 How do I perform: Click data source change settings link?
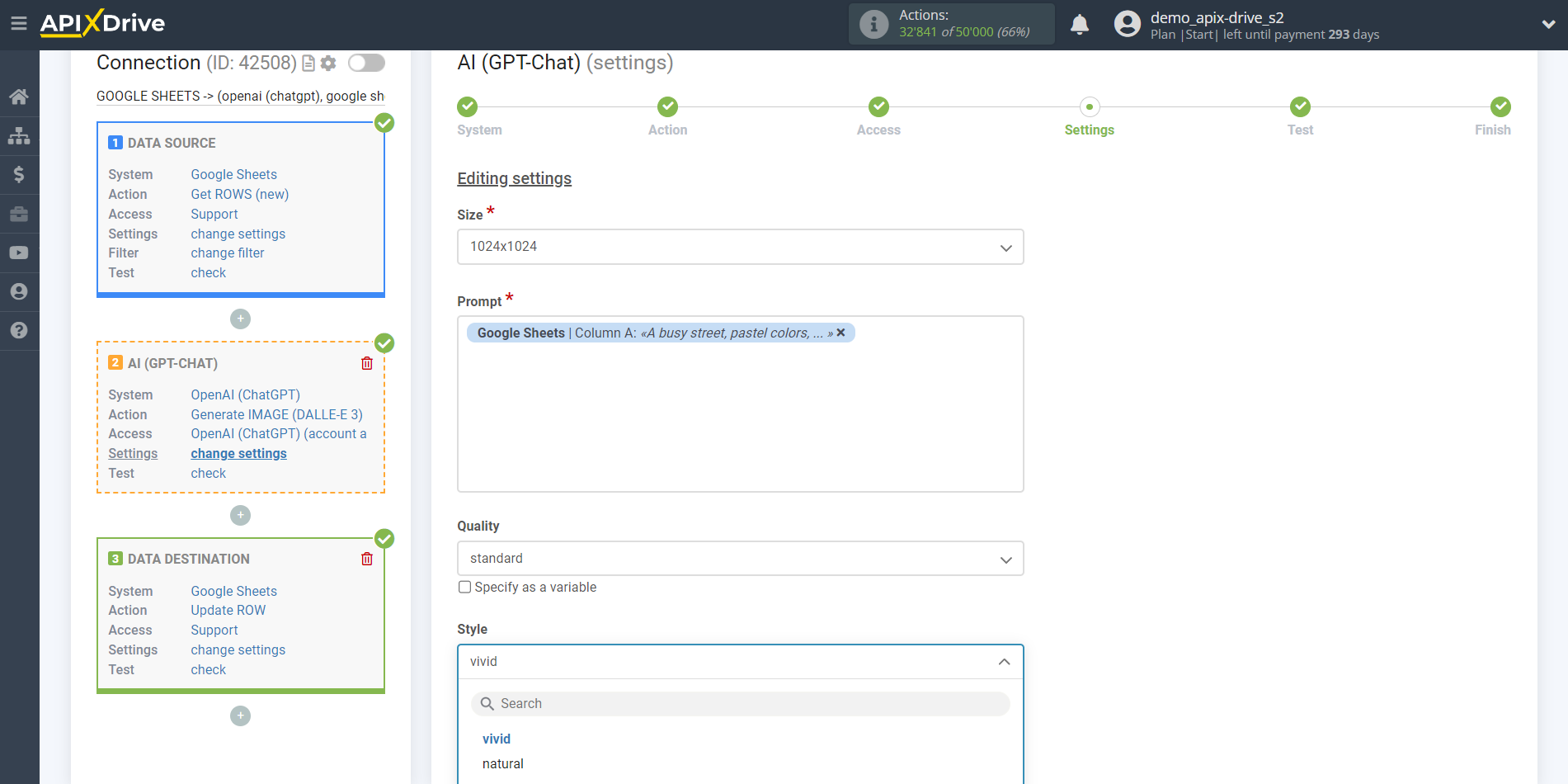click(238, 234)
